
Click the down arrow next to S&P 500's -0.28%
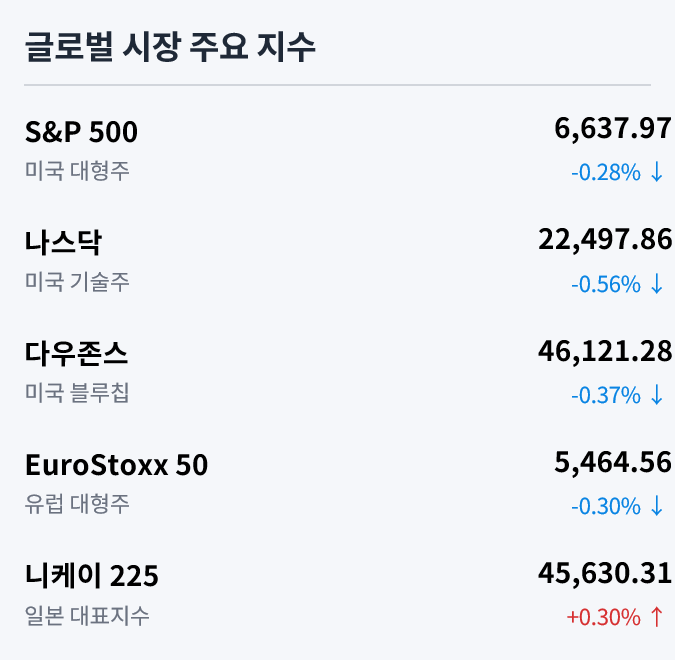tap(657, 173)
